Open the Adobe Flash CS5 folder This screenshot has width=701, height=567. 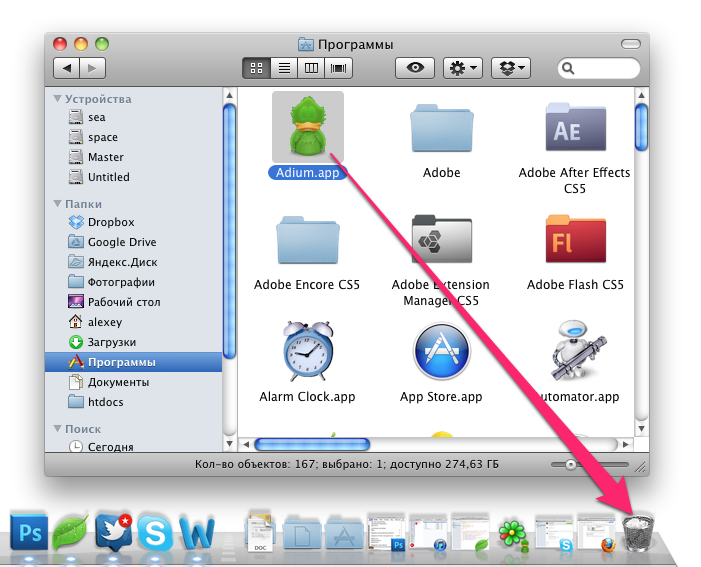click(x=576, y=239)
